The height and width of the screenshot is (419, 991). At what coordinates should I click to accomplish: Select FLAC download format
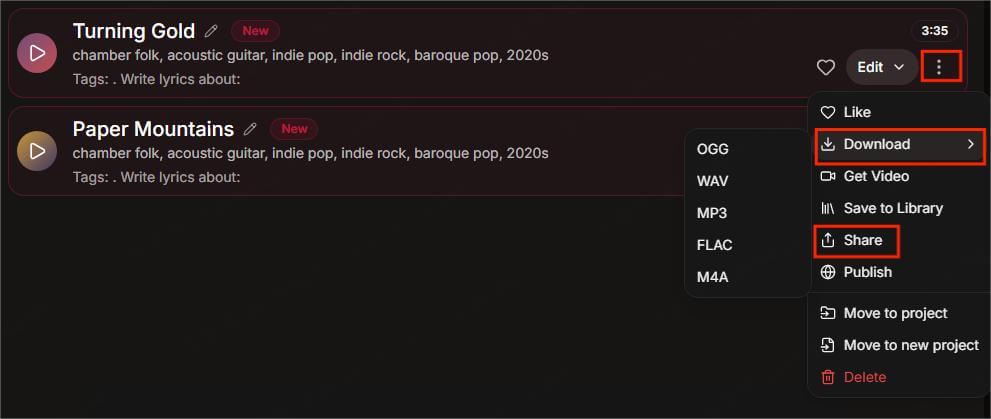[x=715, y=245]
